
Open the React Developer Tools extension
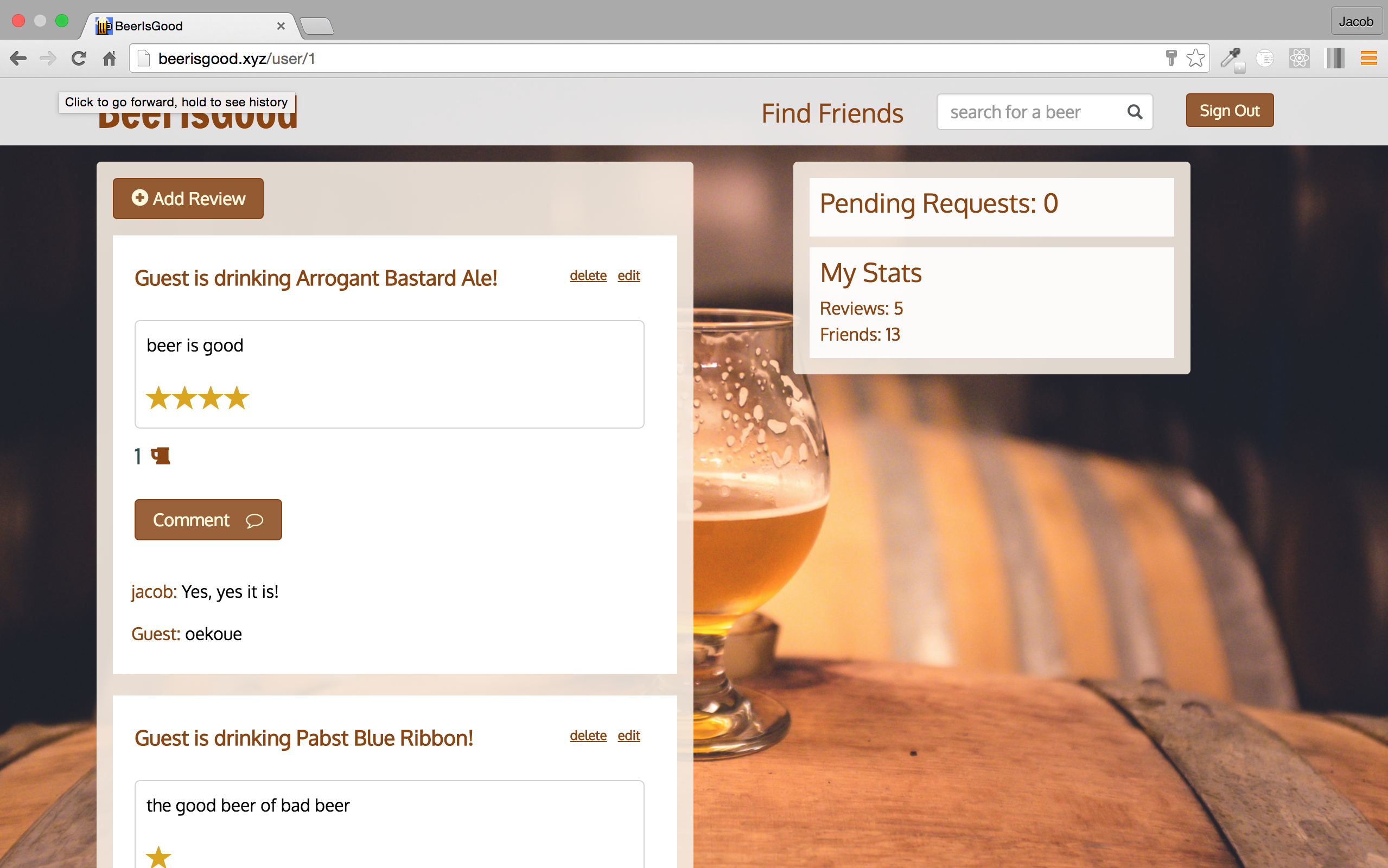1299,58
